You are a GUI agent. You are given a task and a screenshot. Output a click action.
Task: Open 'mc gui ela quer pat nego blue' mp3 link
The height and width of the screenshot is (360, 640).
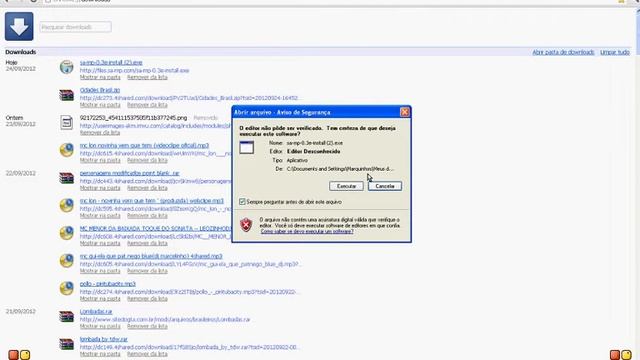(x=151, y=256)
